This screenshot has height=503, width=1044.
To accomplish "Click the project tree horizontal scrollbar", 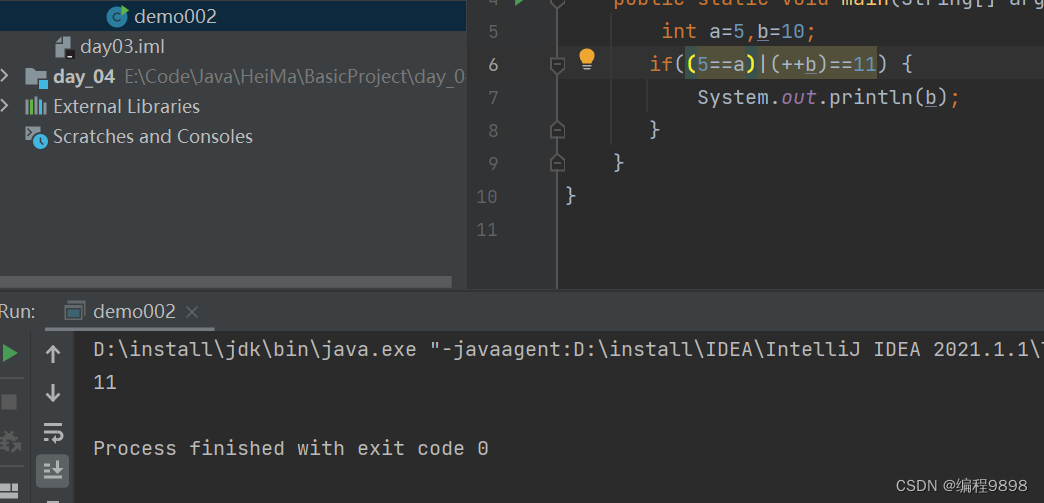I will click(226, 282).
